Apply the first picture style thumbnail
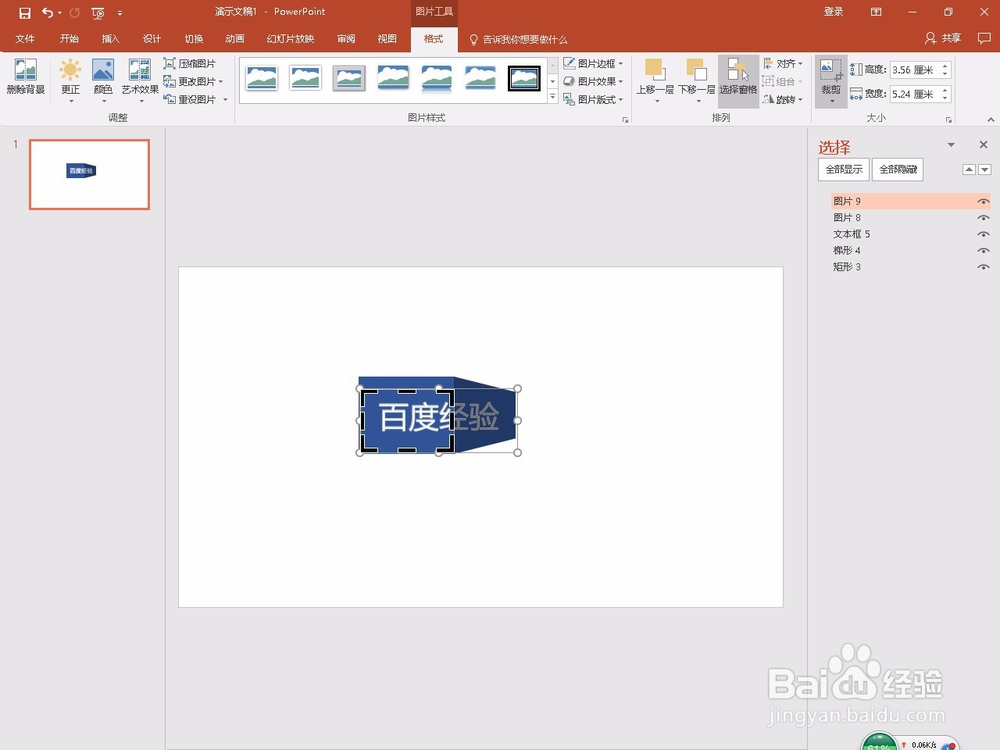Image resolution: width=1000 pixels, height=750 pixels. (261, 78)
